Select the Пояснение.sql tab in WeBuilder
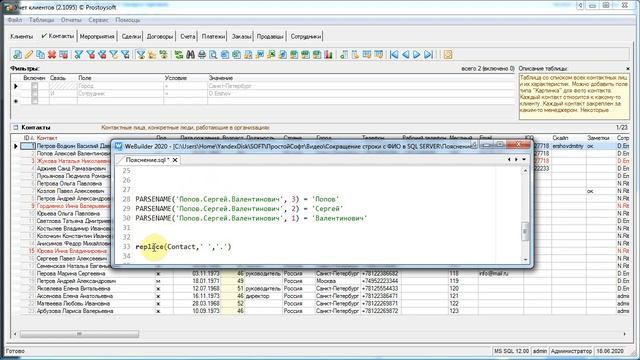This screenshot has height=360, width=640. pyautogui.click(x=147, y=160)
